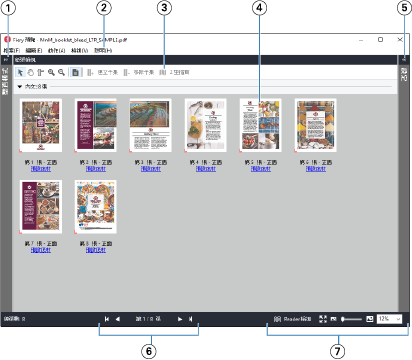Click the zoom out magnifier tool
This screenshot has height=360, width=412.
pyautogui.click(x=61, y=72)
